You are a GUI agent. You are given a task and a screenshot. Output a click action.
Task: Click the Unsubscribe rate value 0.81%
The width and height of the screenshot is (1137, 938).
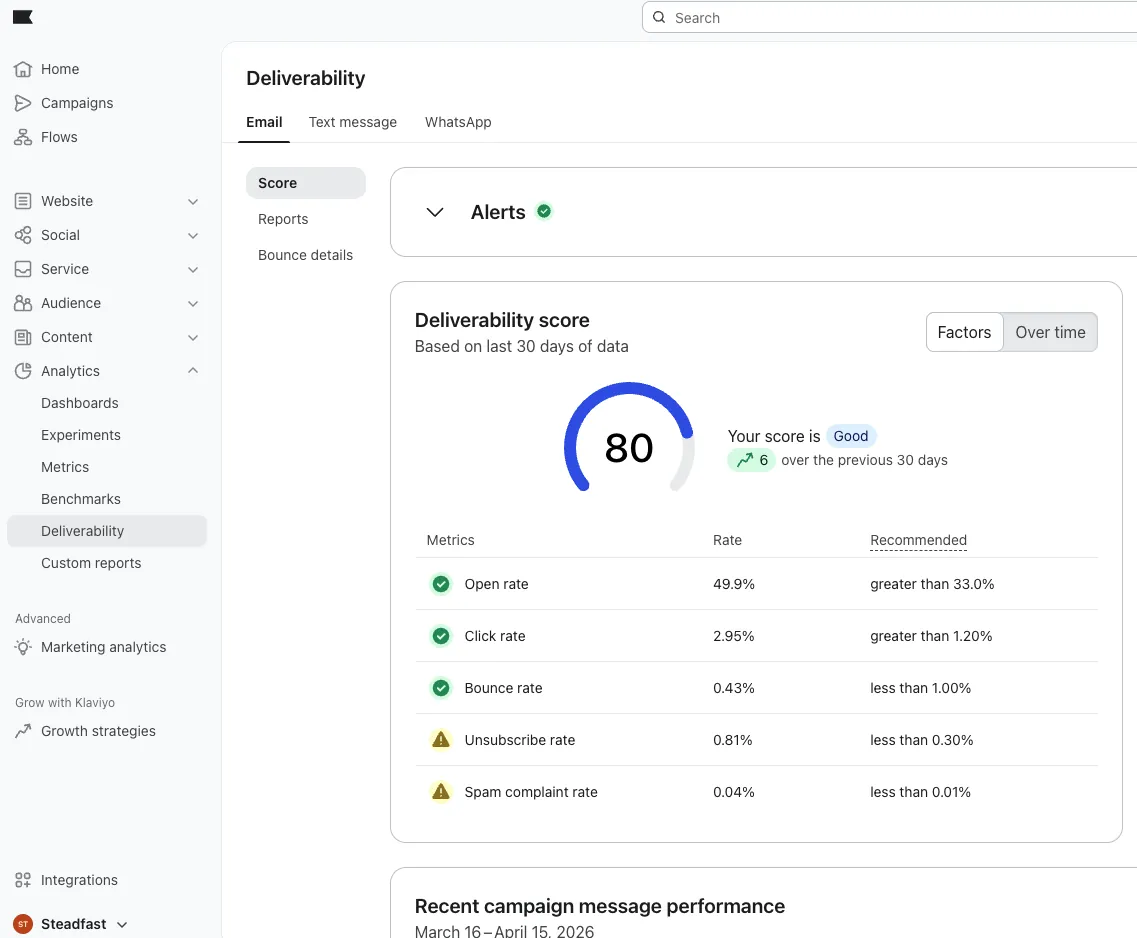click(732, 739)
